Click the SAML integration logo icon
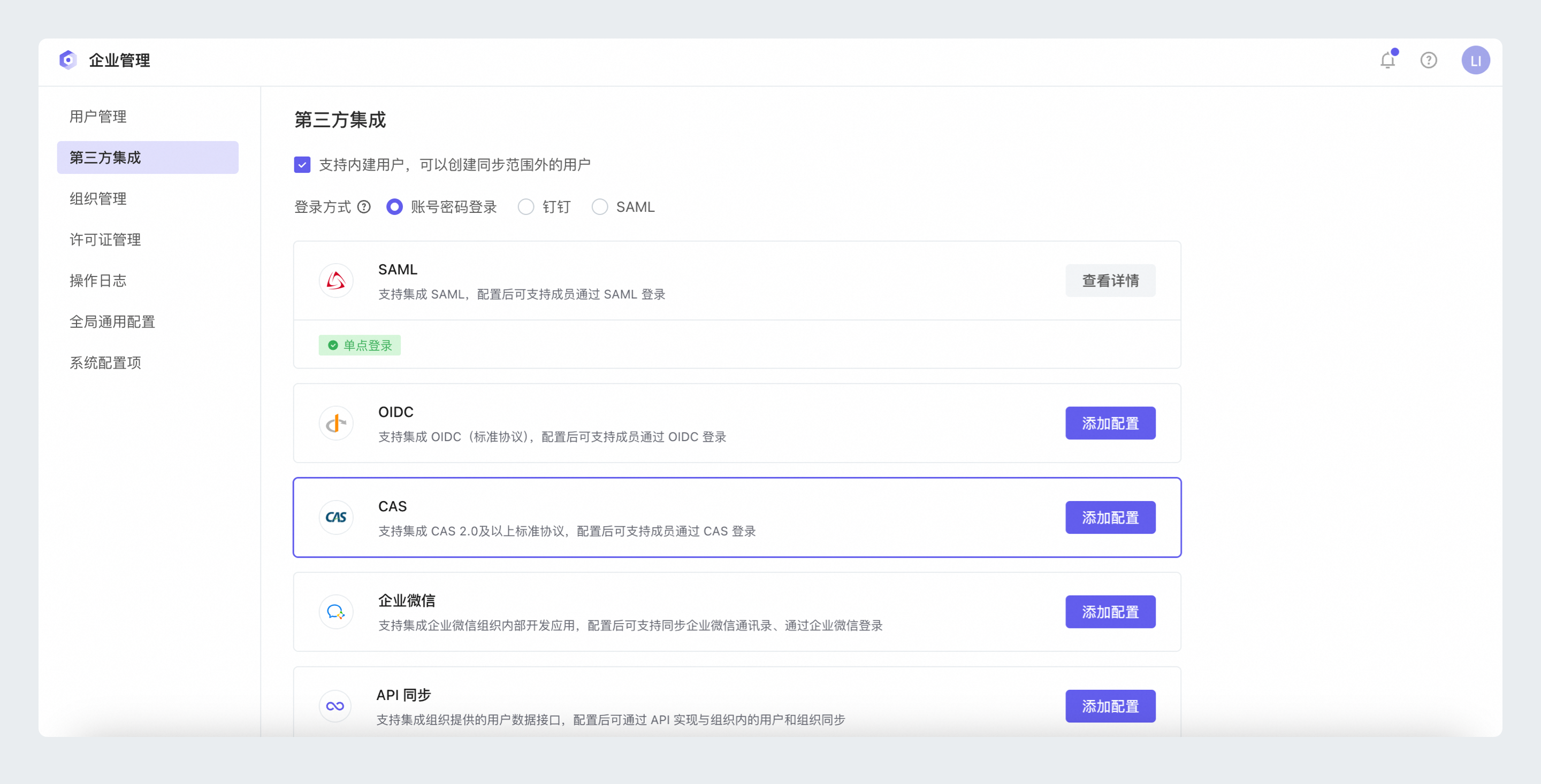Viewport: 1541px width, 784px height. 335,280
